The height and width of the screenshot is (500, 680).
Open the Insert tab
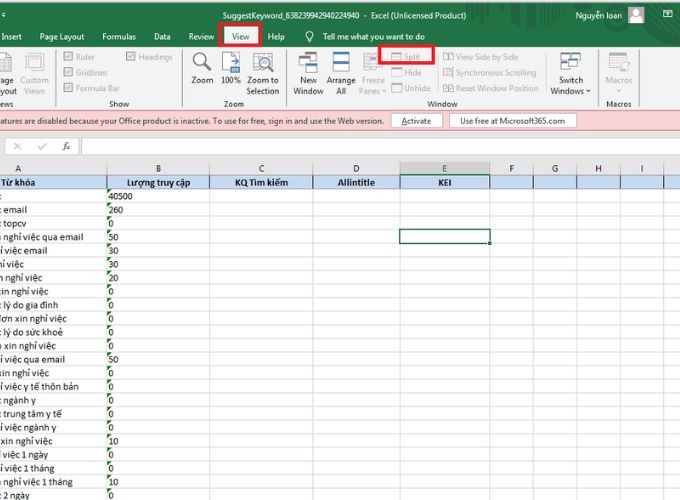pos(11,36)
